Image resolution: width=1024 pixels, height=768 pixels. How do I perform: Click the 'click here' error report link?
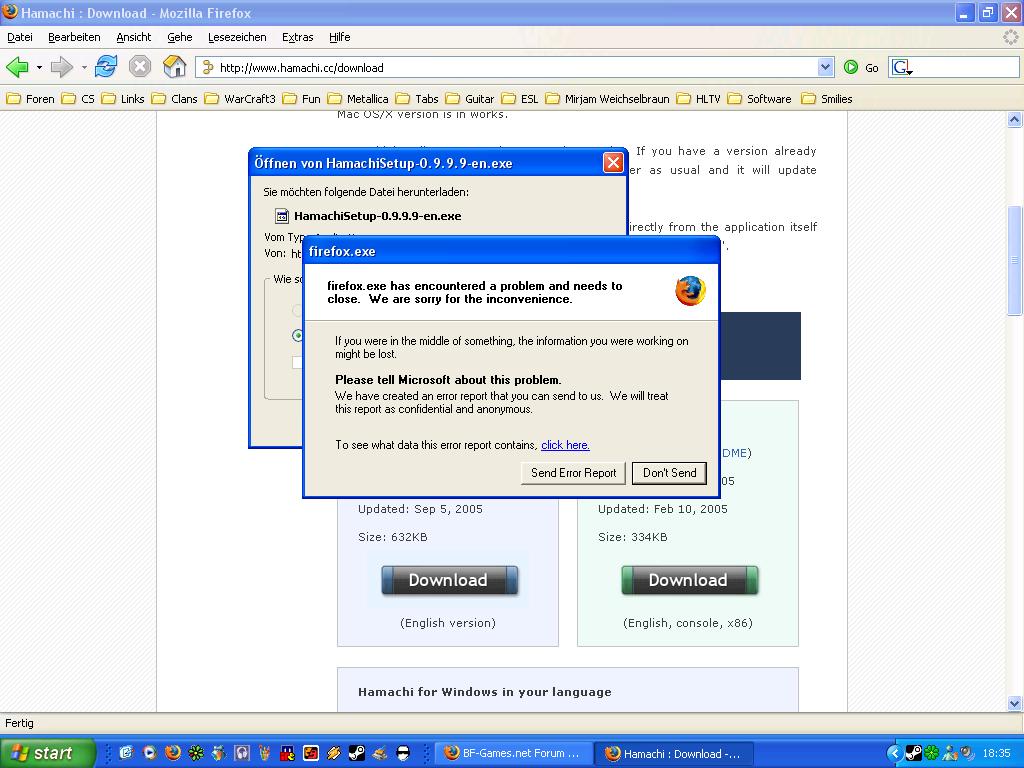566,445
